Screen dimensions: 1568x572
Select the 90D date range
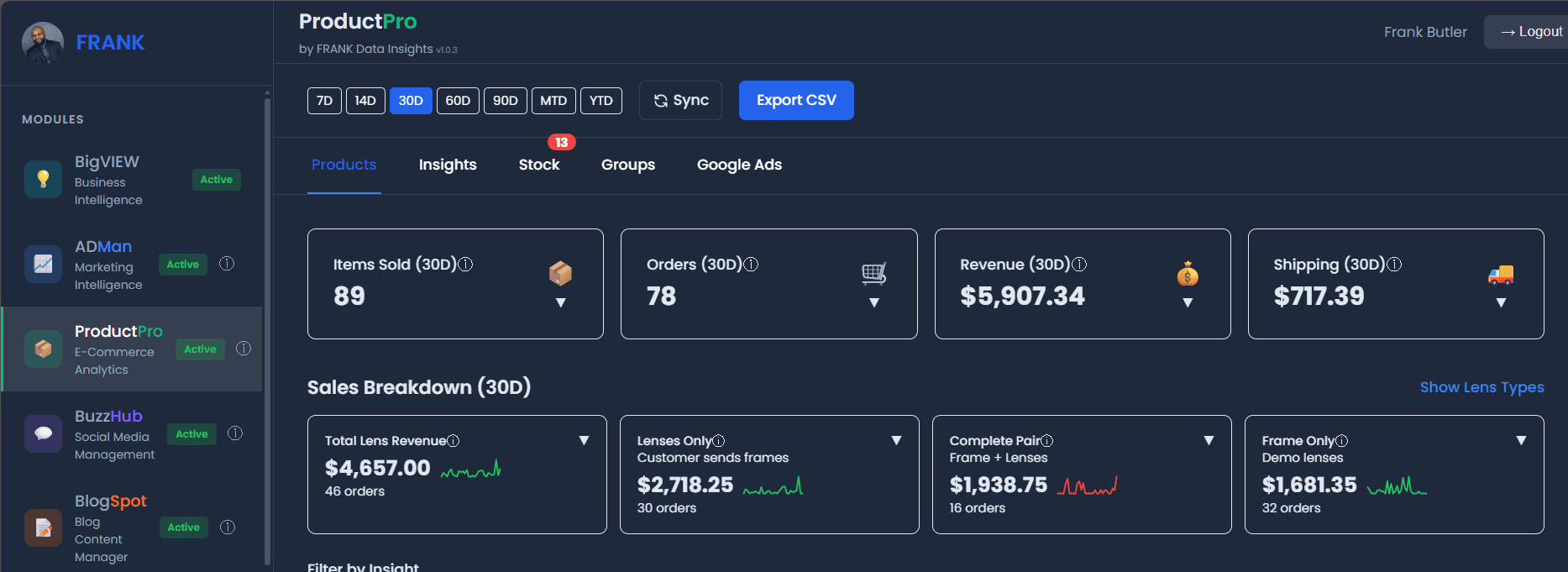tap(506, 101)
